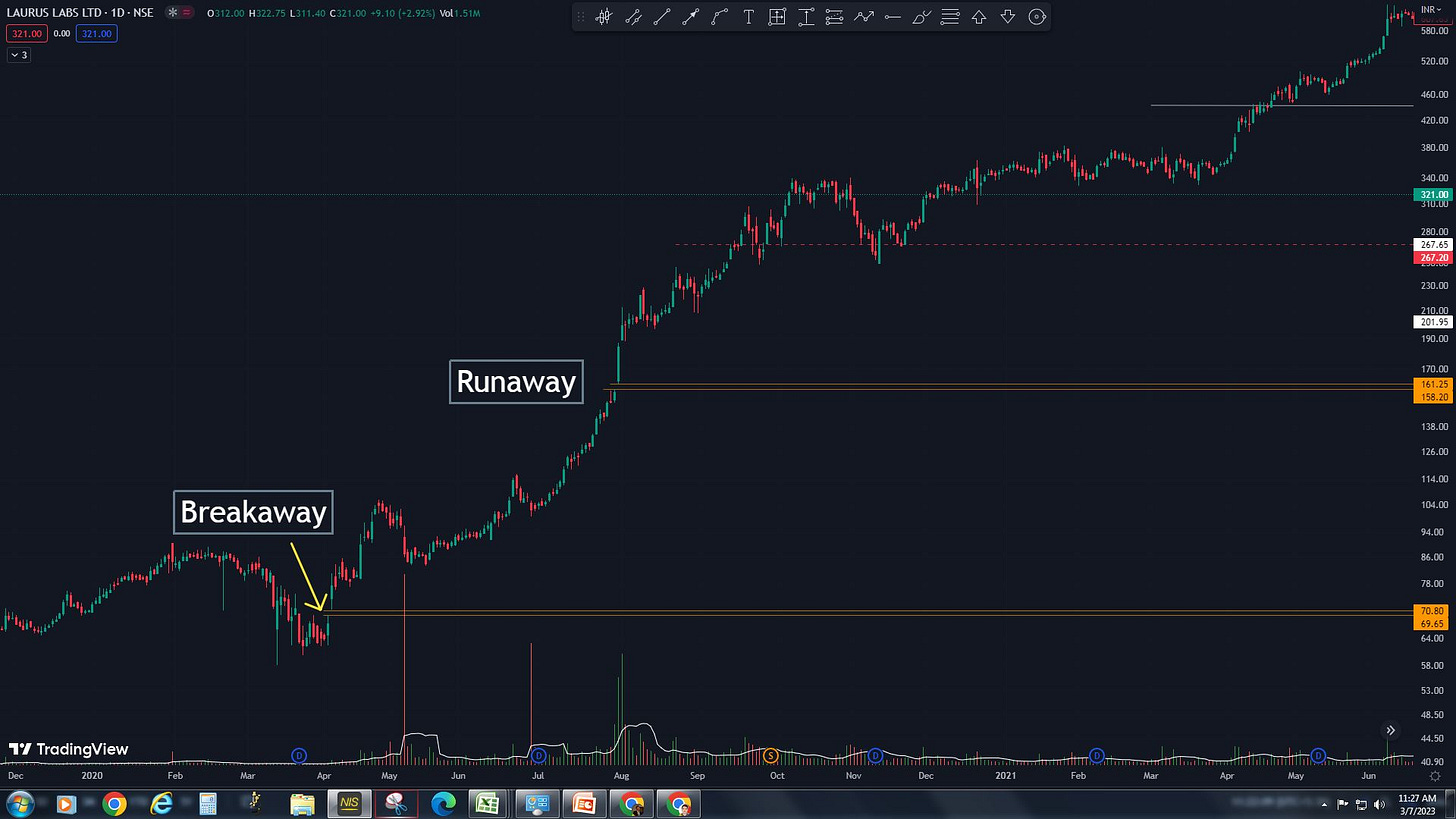The width and height of the screenshot is (1456, 819).
Task: Open Microsoft Edge from the taskbar
Action: click(444, 804)
